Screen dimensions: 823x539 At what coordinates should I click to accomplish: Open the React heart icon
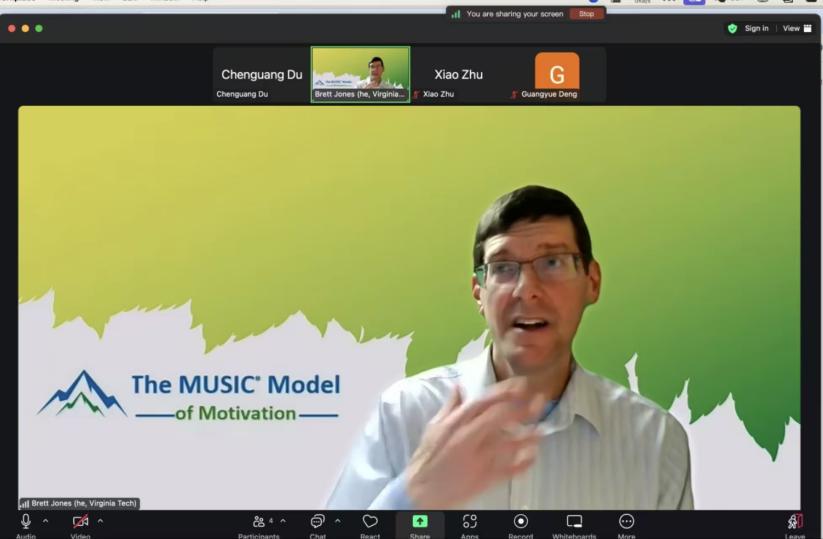coord(370,522)
